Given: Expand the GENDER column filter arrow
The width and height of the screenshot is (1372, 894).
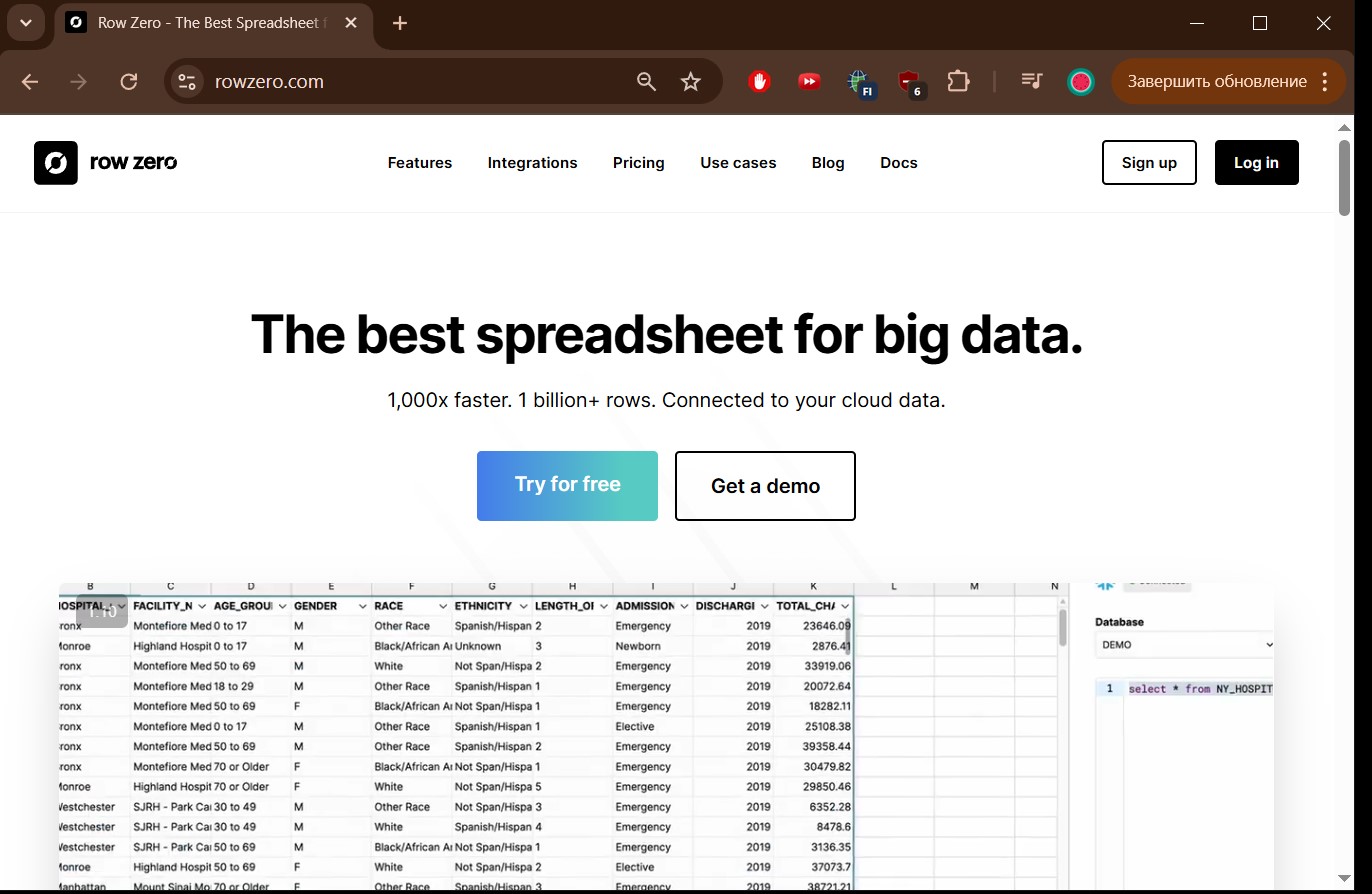Looking at the screenshot, I should pyautogui.click(x=362, y=606).
